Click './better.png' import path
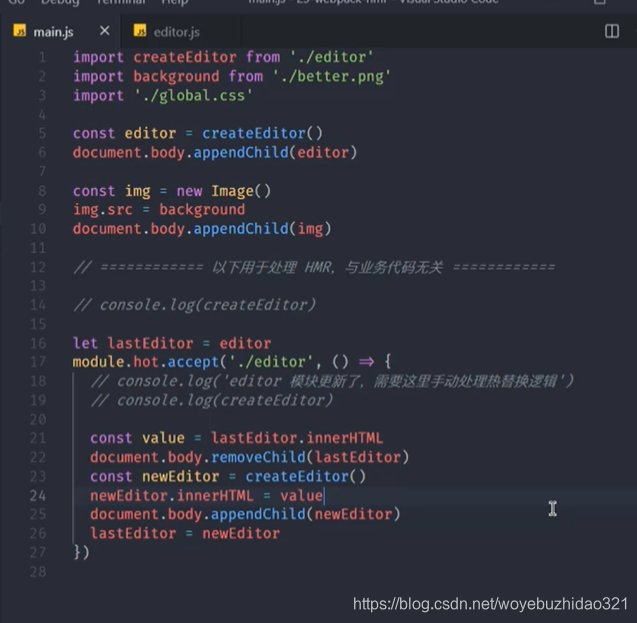 click(x=332, y=76)
